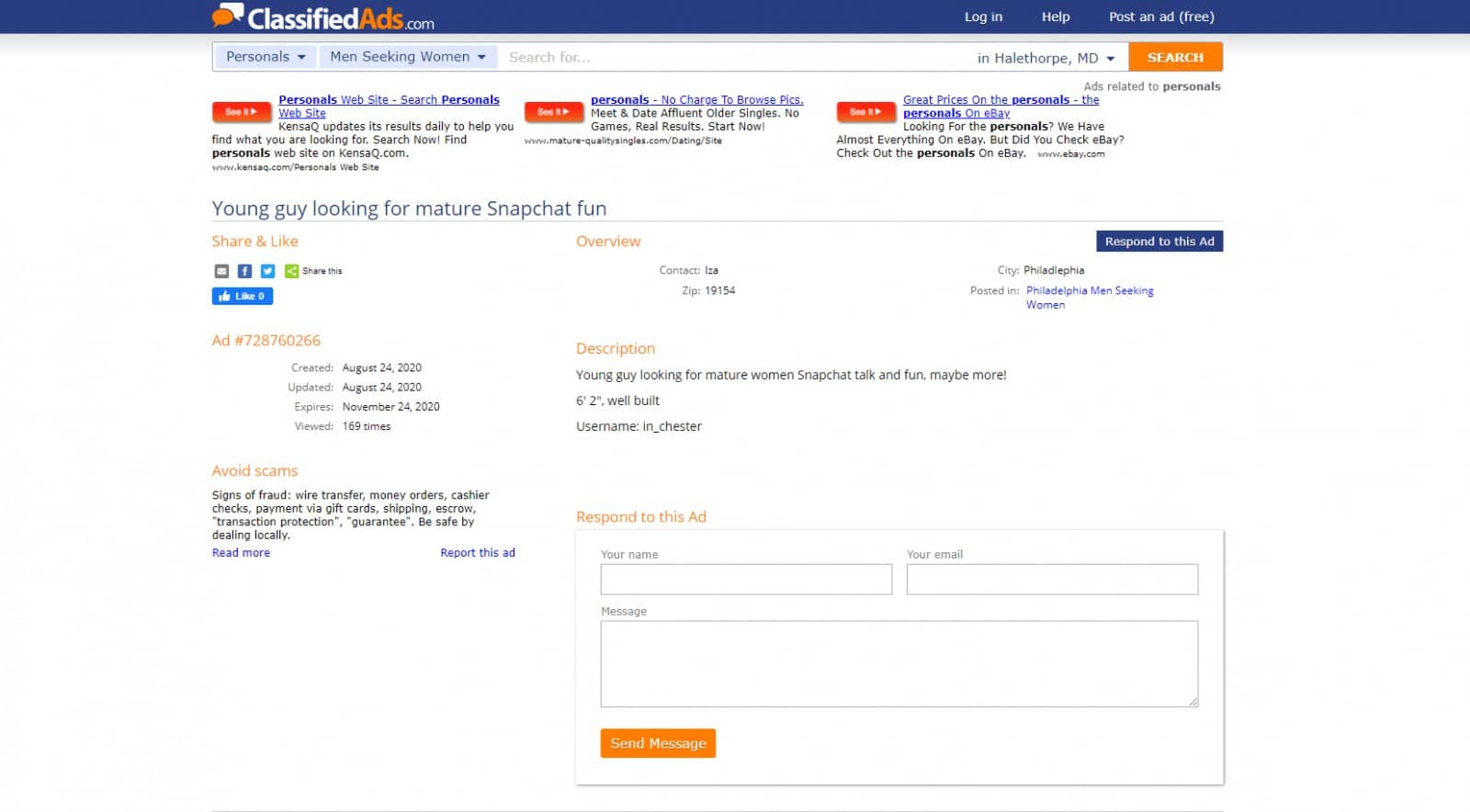Open Post an ad (free)

coord(1161,17)
